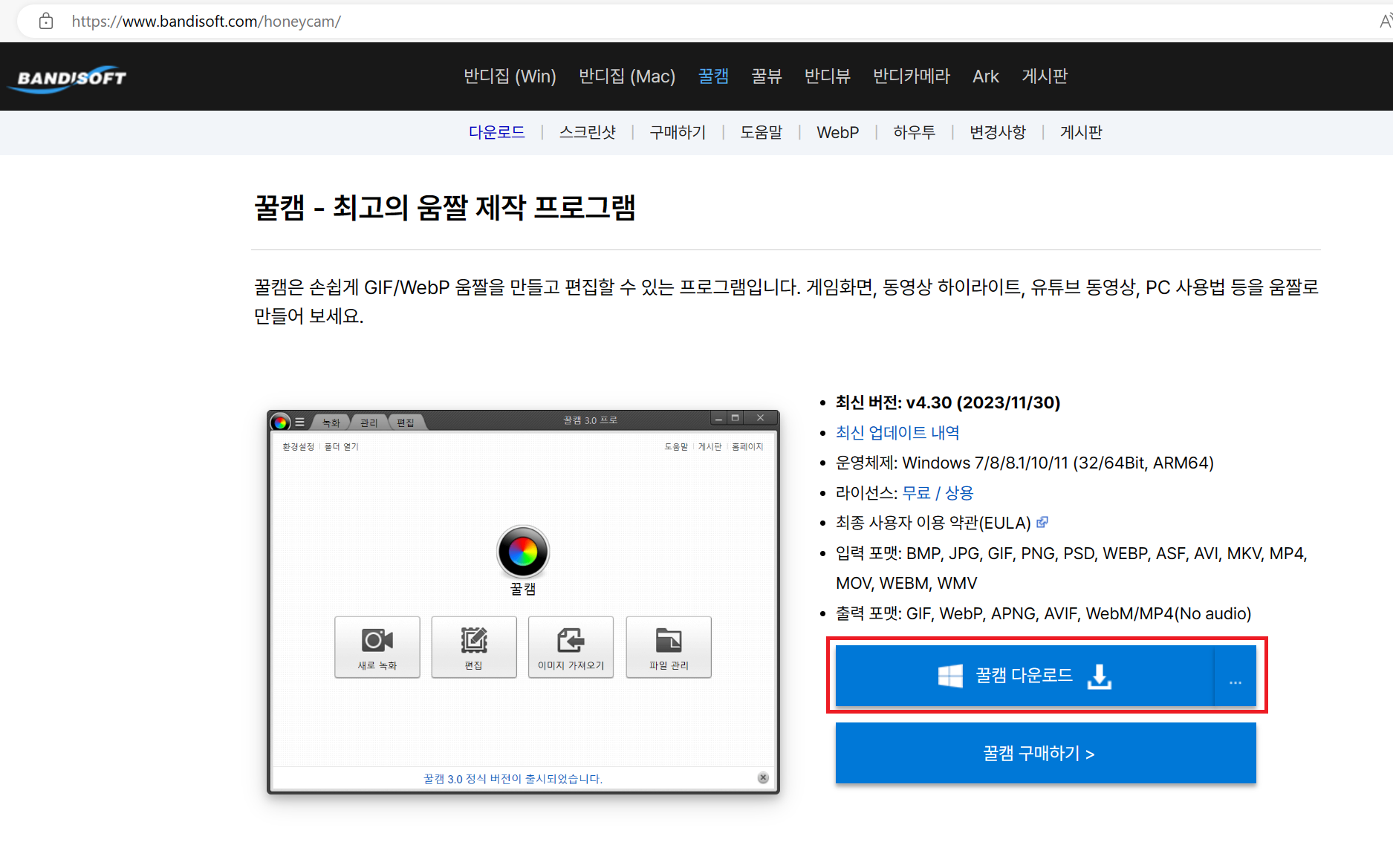
Task: Select 게시판 in the light sub-menu bar
Action: point(1081,132)
